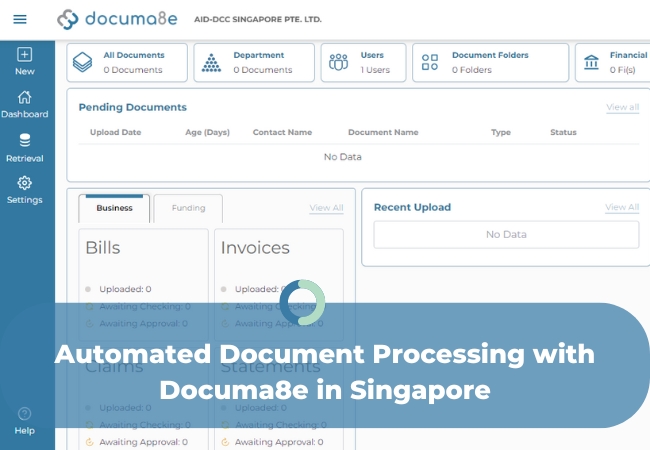Click the Contact Name column header
650x450 pixels.
[x=282, y=132]
